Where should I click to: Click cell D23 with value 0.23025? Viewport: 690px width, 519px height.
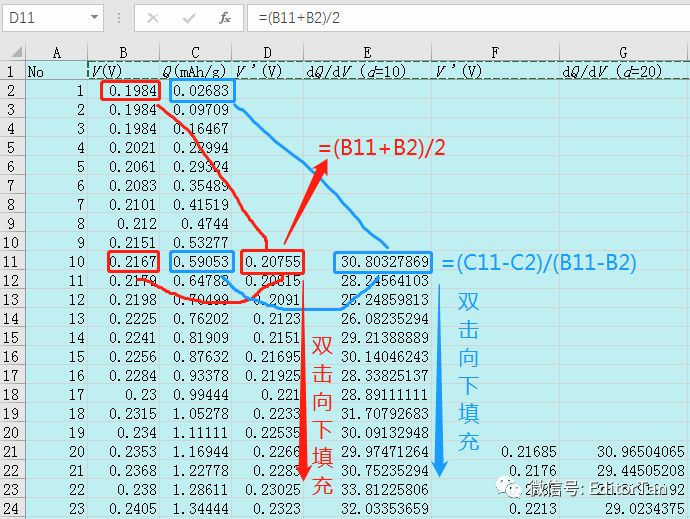click(268, 490)
